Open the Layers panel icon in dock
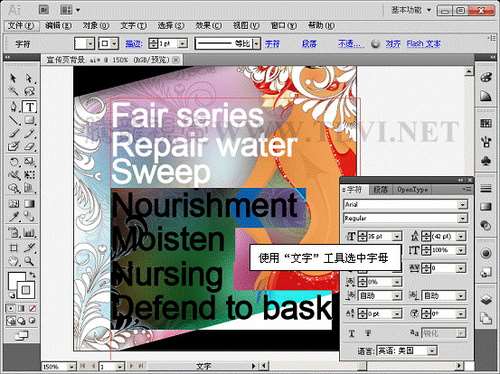Viewport: 500px width, 374px height. point(486,300)
